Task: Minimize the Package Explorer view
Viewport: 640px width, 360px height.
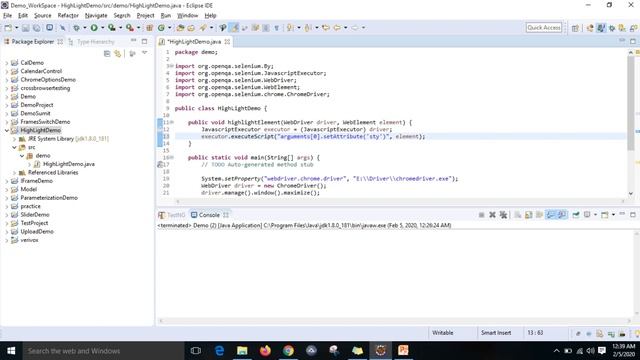Action: tap(133, 41)
